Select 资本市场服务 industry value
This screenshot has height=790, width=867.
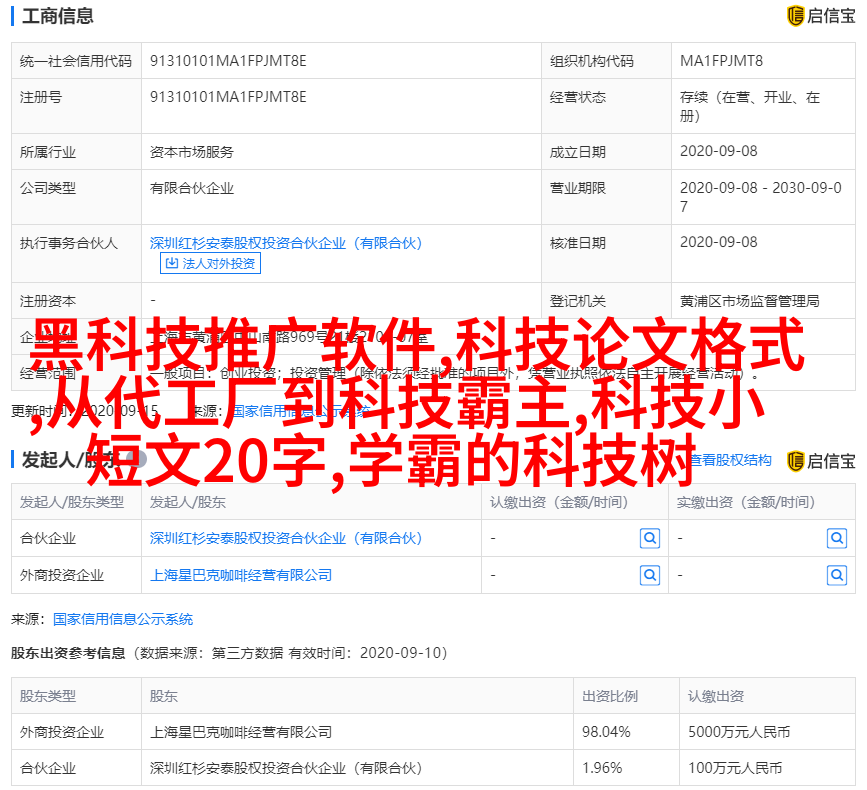tap(192, 152)
